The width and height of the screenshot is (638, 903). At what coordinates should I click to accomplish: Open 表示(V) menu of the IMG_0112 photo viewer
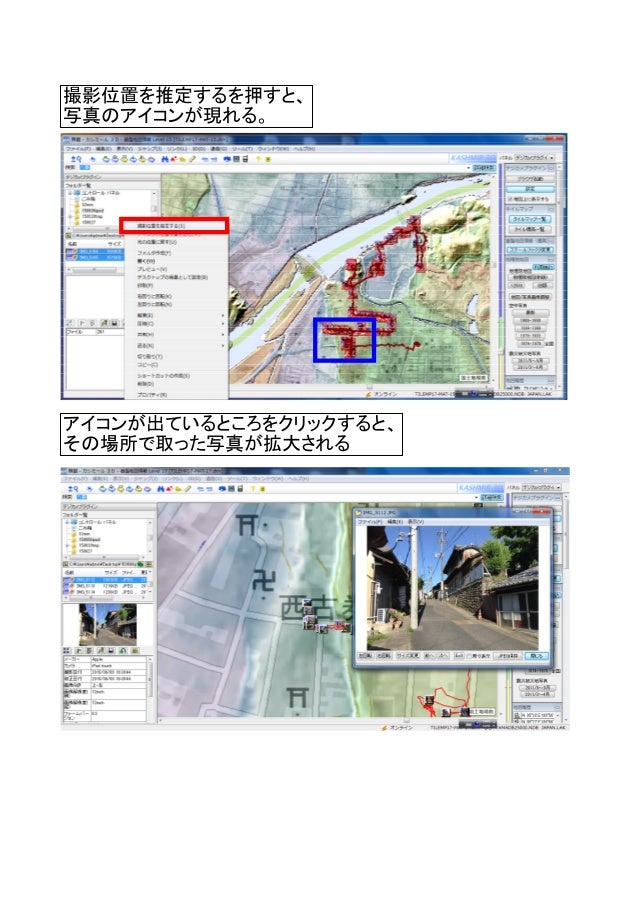416,522
